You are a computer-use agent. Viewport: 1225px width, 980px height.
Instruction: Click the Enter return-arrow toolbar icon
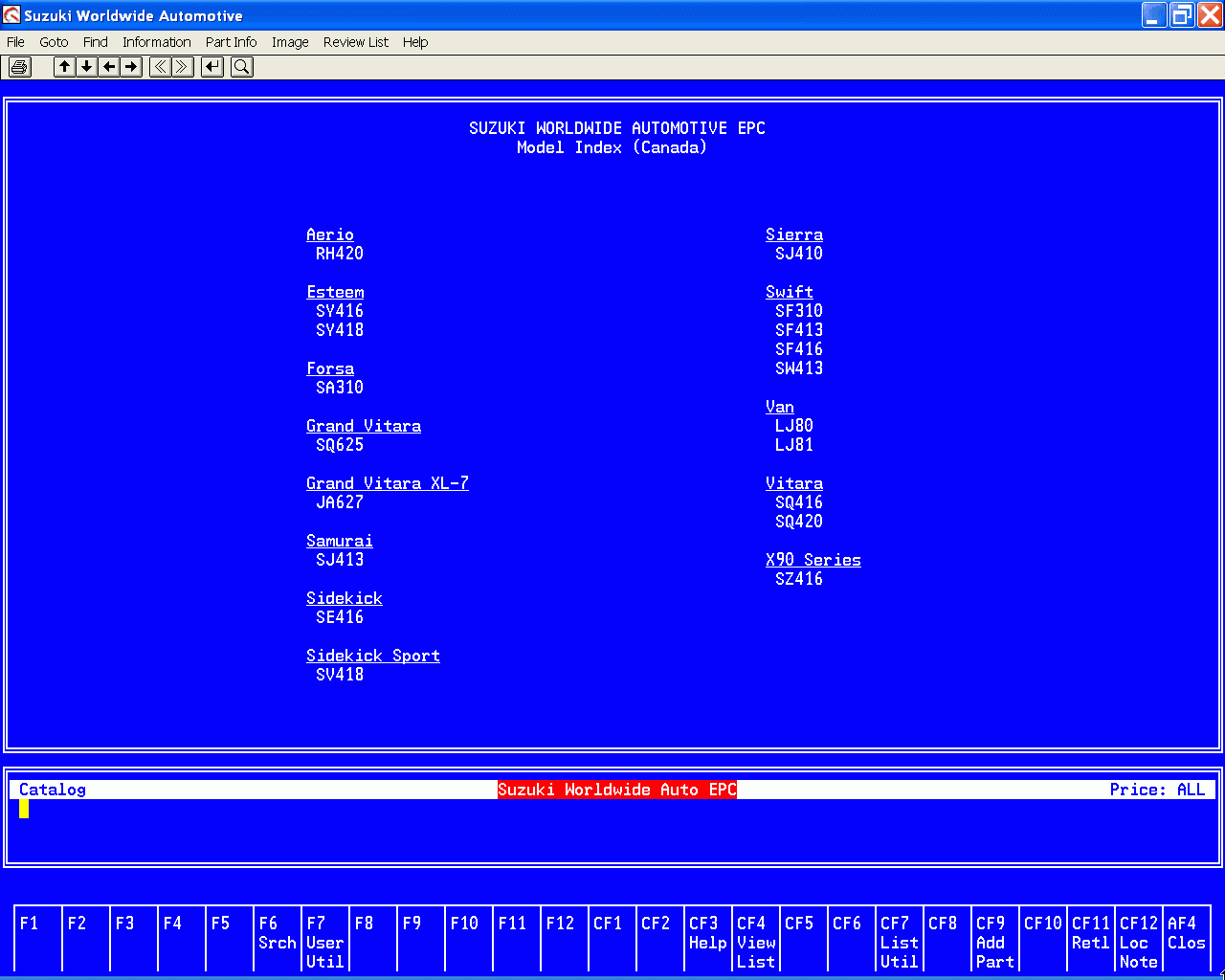click(212, 67)
